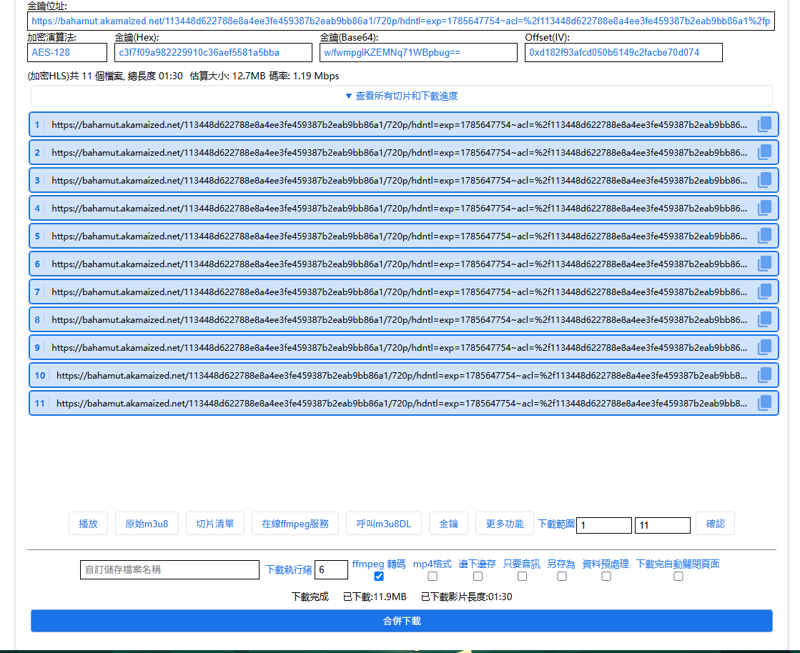Click the 下載執行緒 label
This screenshot has height=653, width=800.
[288, 569]
